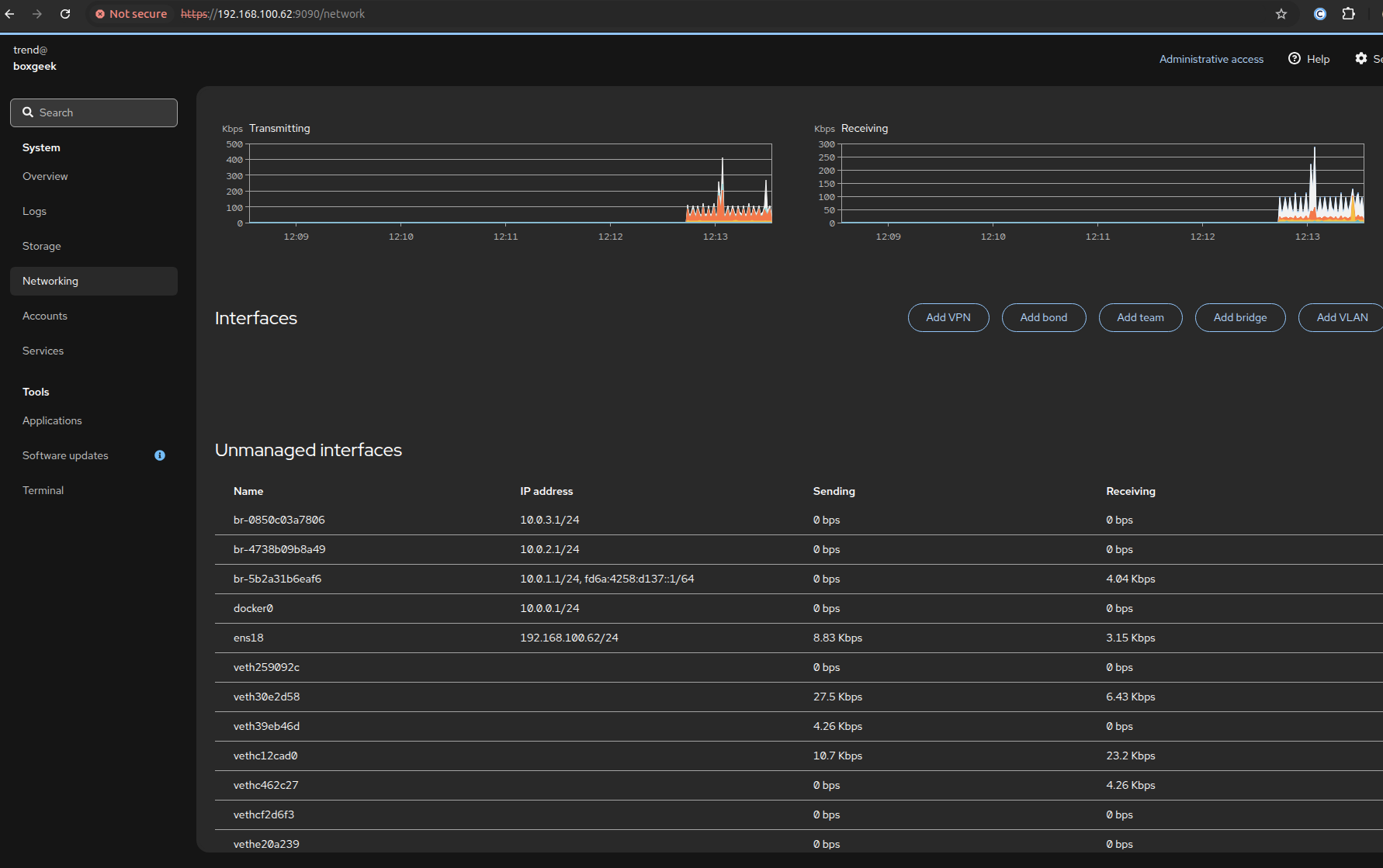Screen dimensions: 1383x868
Task: Click IP address 10.0.0.1/24
Action: click(x=549, y=608)
